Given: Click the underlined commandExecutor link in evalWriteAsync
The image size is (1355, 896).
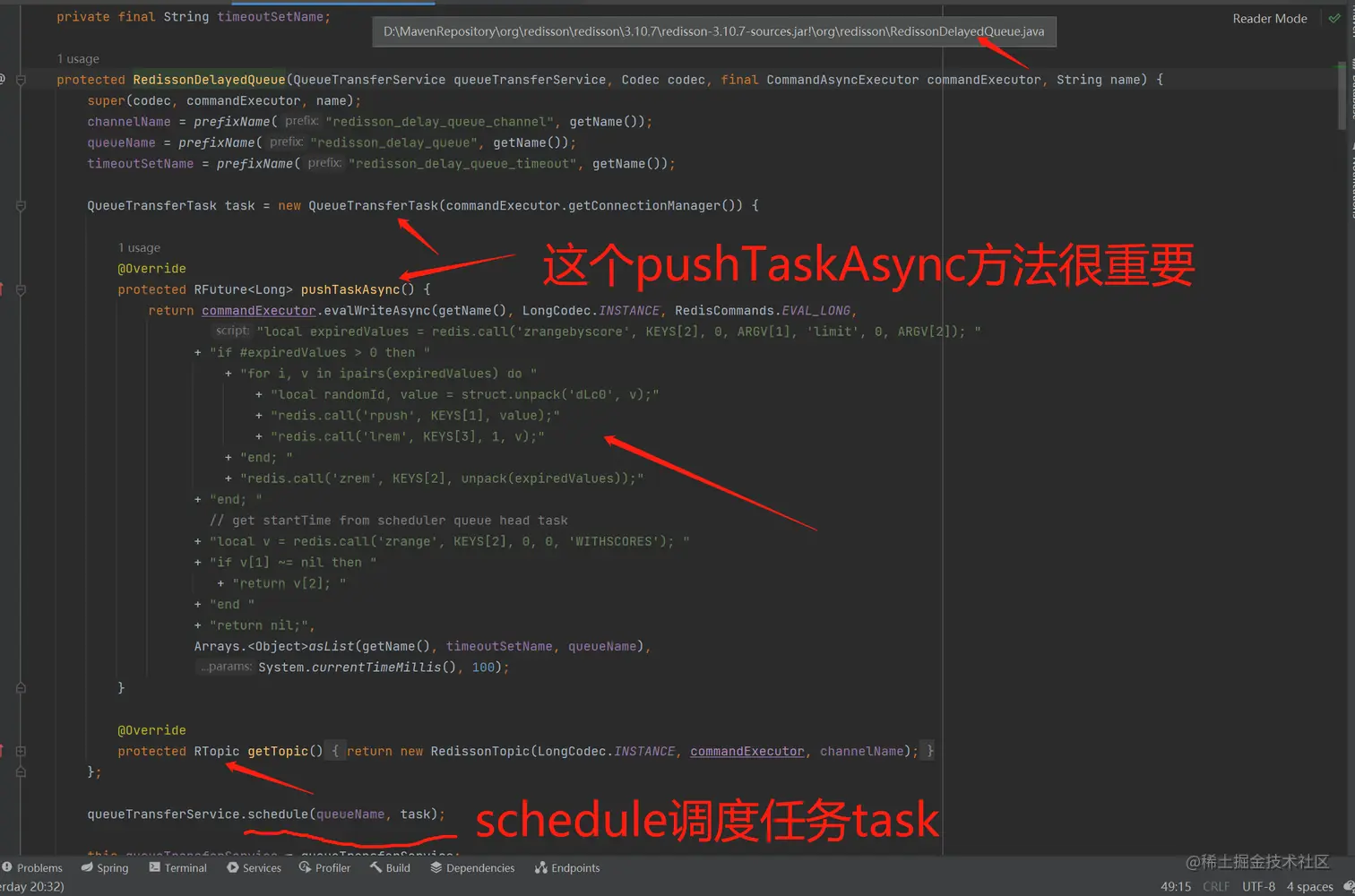Looking at the screenshot, I should click(258, 310).
